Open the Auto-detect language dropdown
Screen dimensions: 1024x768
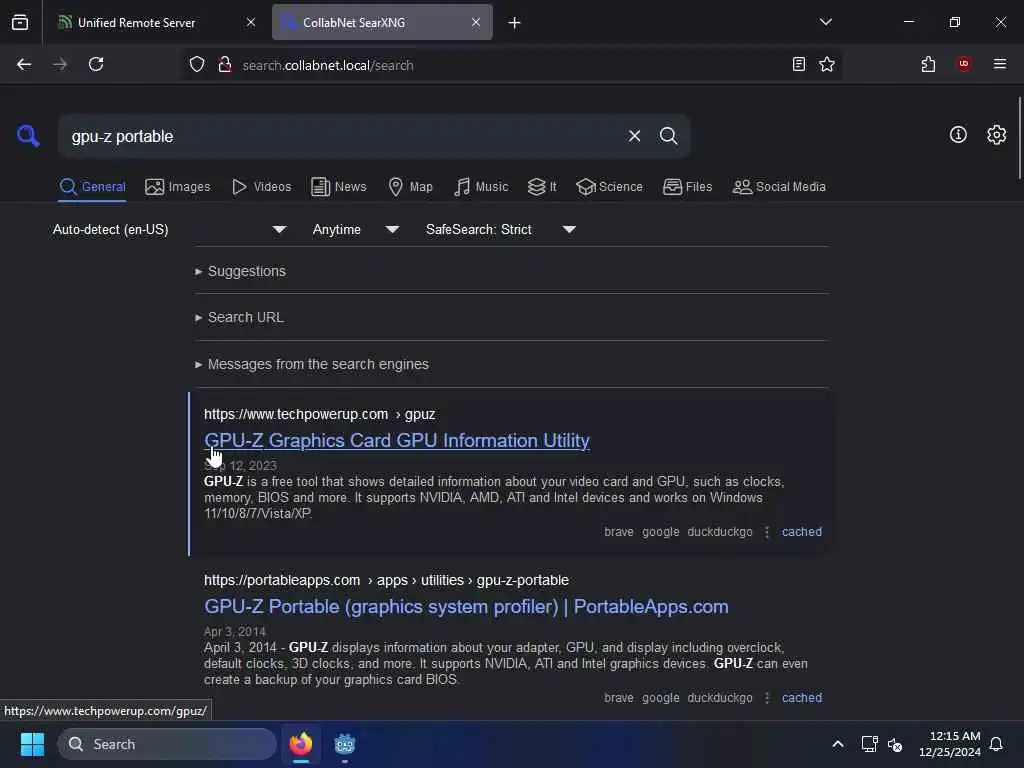(169, 229)
